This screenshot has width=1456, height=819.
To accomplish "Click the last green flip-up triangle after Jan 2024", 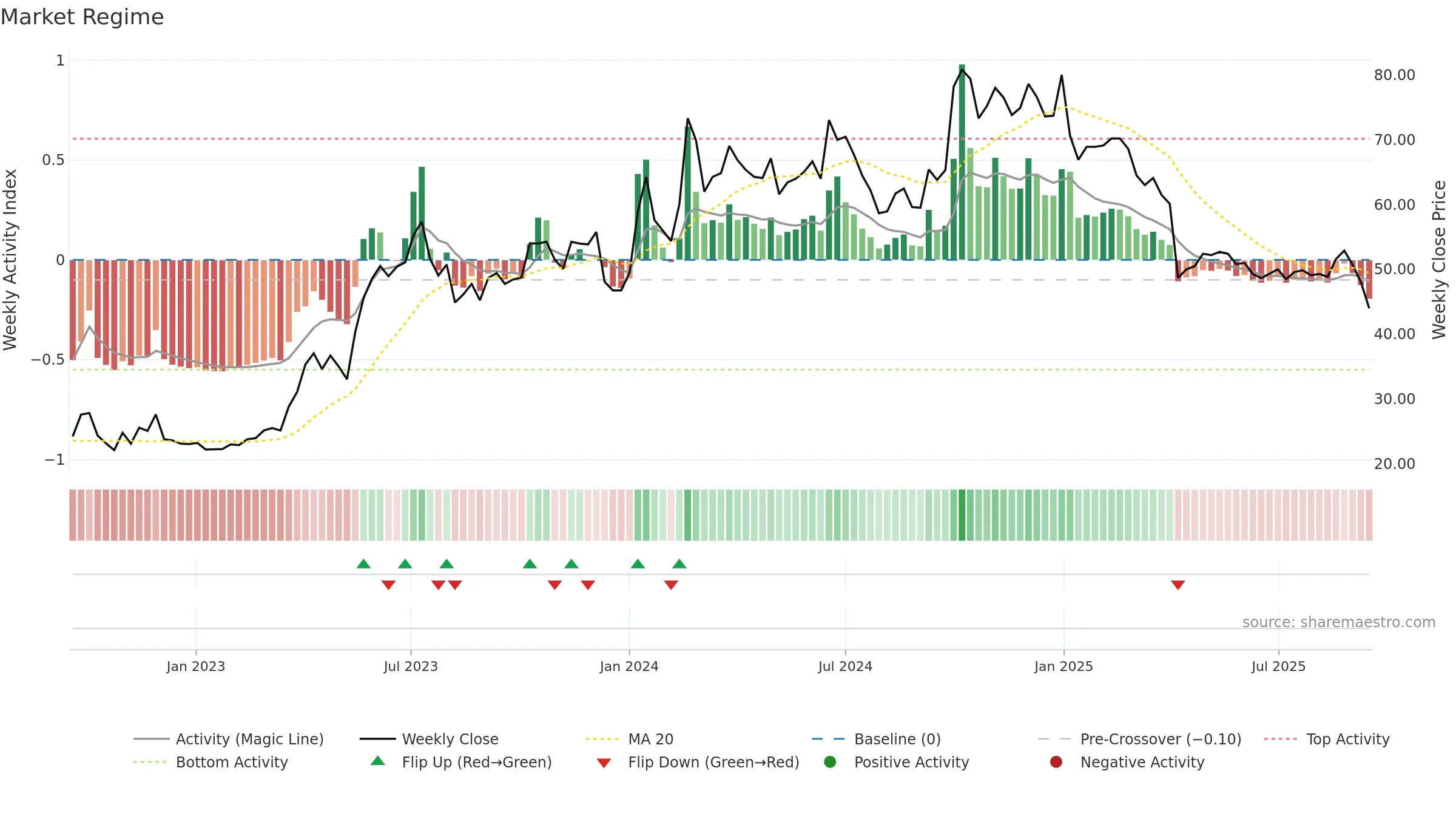I will pos(679,564).
